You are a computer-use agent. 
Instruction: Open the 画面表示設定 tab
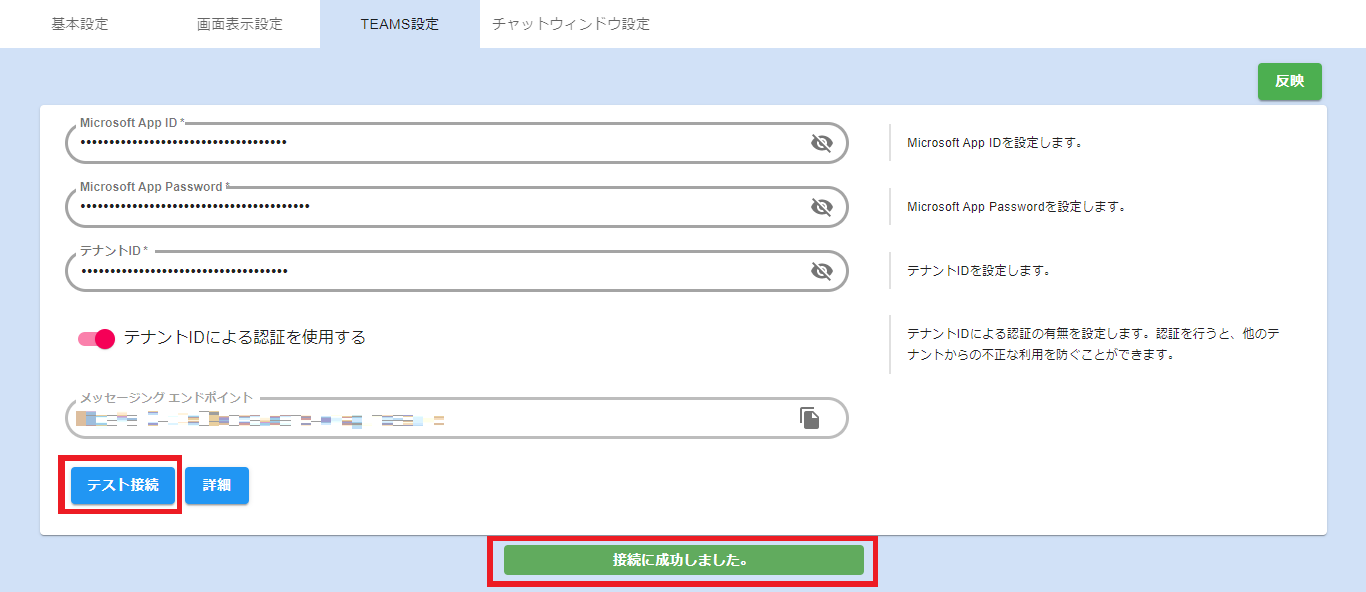click(x=240, y=24)
